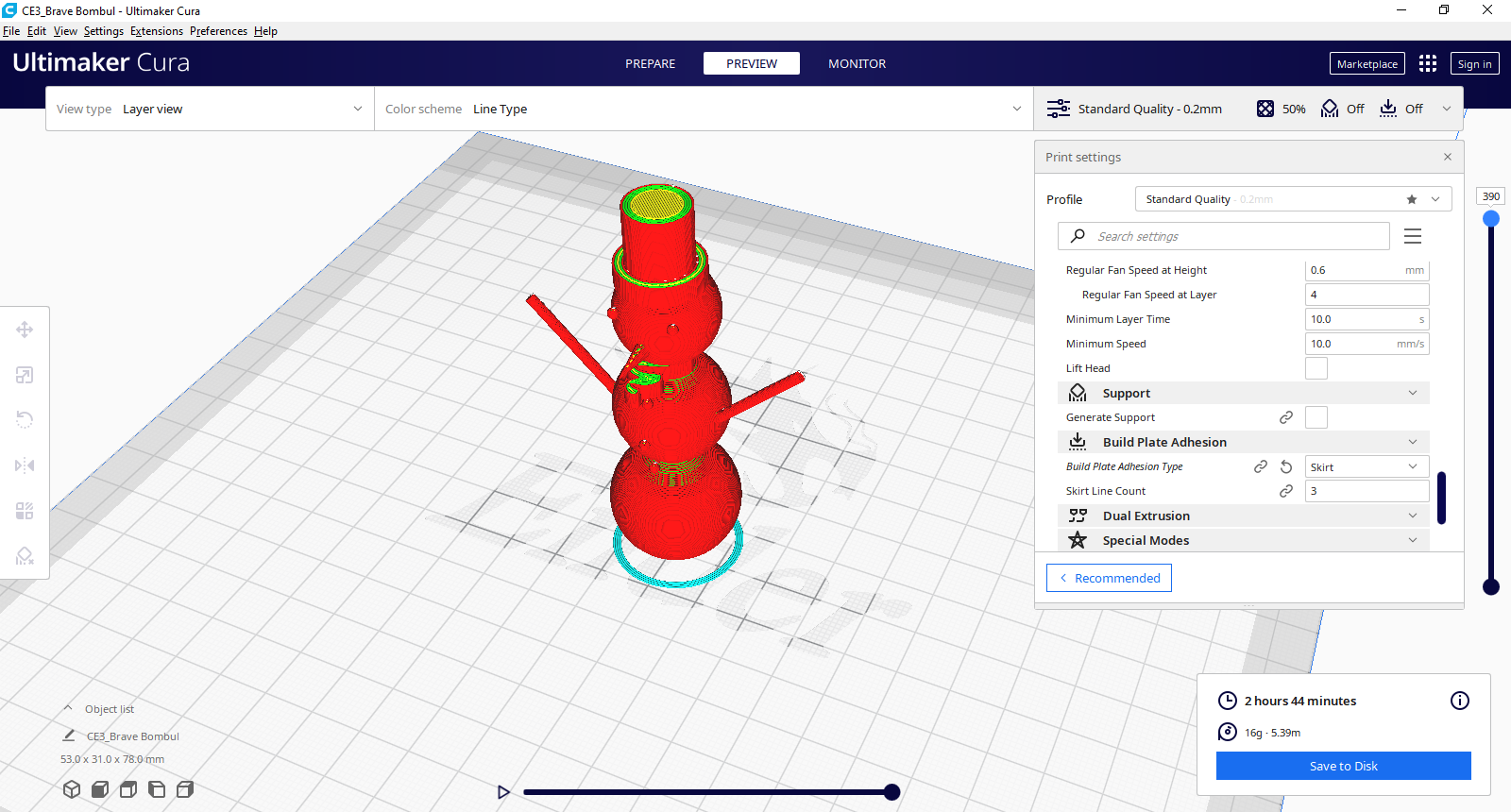Click the Skirt Line Count input field
This screenshot has width=1511, height=812.
pyautogui.click(x=1367, y=491)
